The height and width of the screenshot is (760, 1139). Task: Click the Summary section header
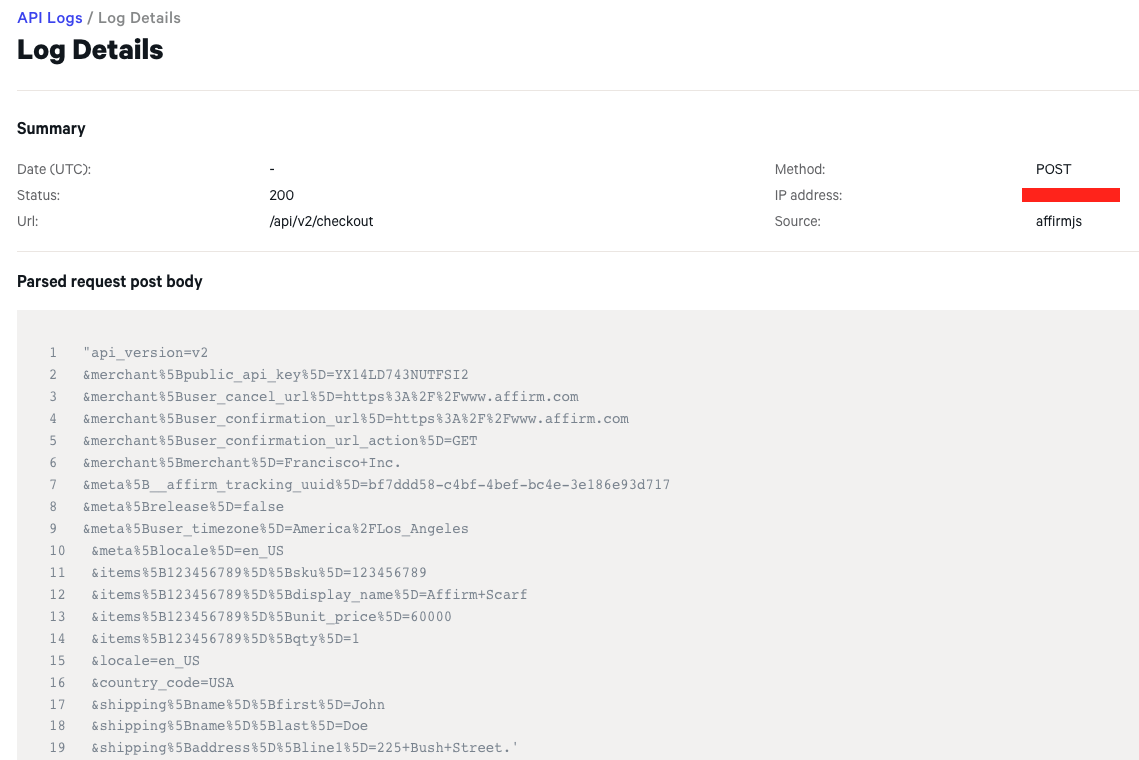click(x=51, y=128)
